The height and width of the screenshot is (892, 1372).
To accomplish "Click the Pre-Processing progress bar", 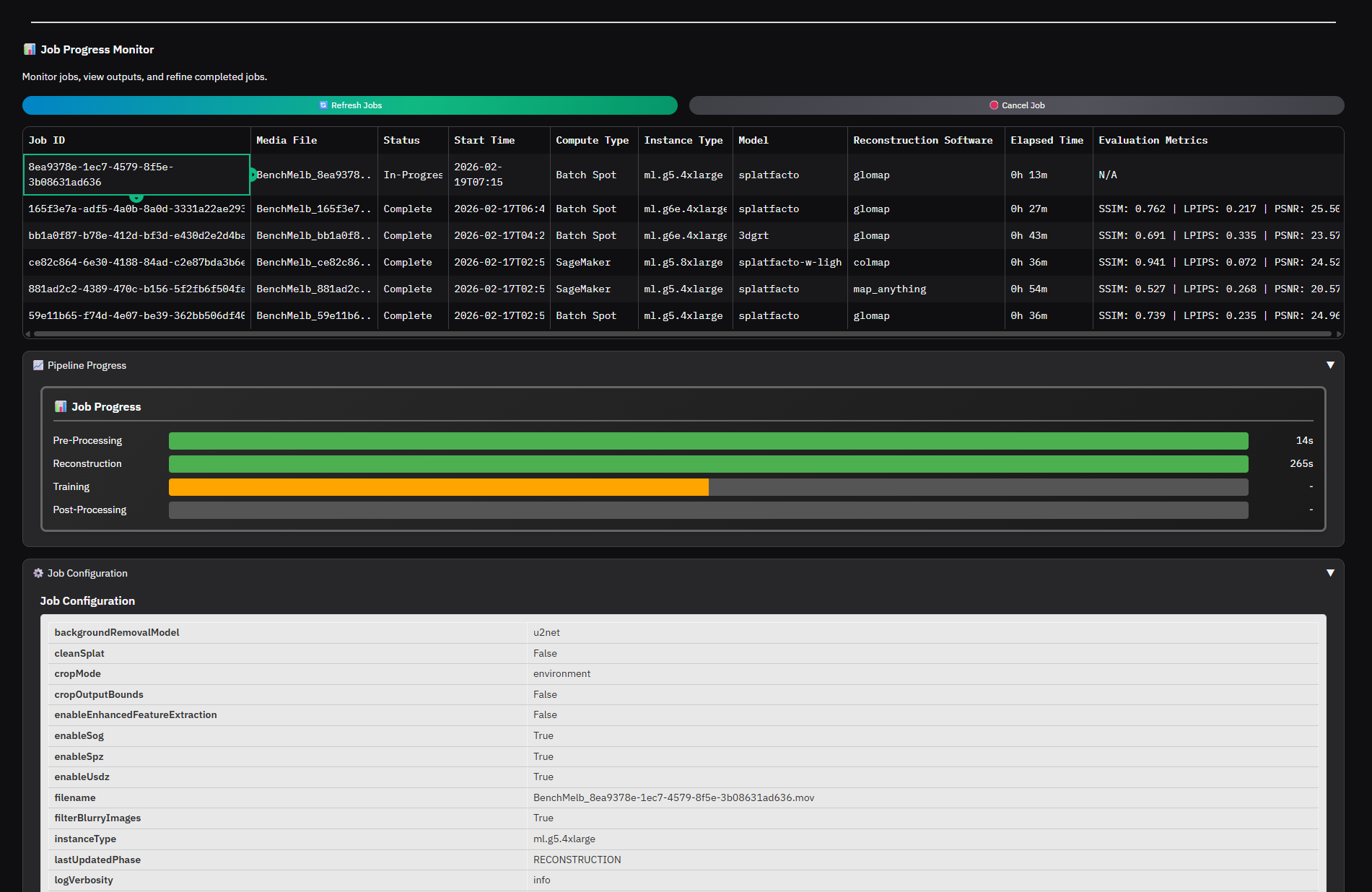I will click(708, 441).
